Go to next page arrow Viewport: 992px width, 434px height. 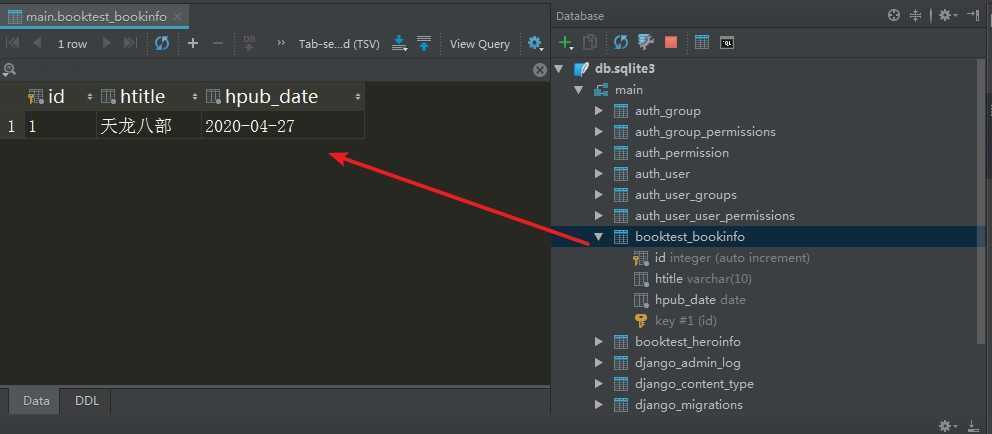(106, 43)
